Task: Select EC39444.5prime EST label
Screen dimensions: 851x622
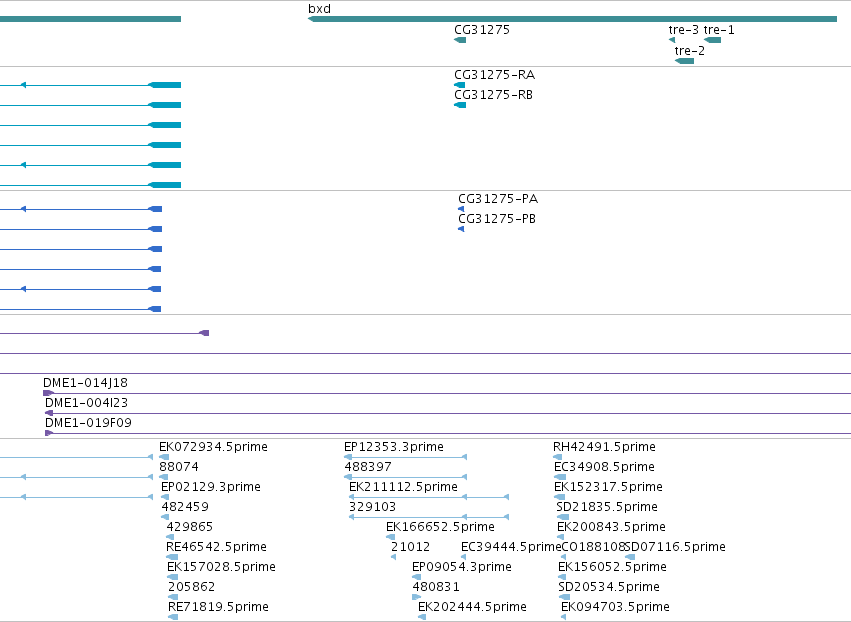Action: coord(511,547)
